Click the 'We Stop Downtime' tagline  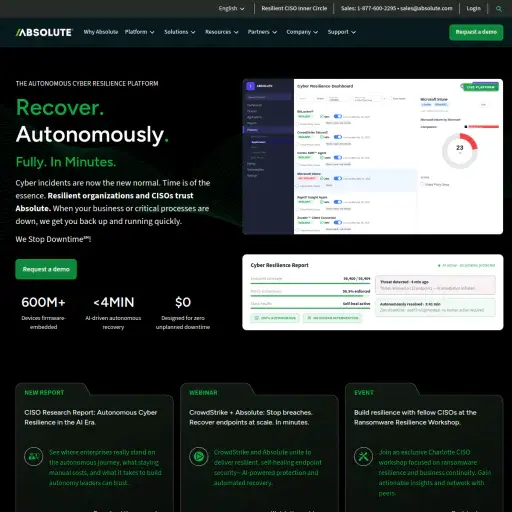tap(53, 239)
